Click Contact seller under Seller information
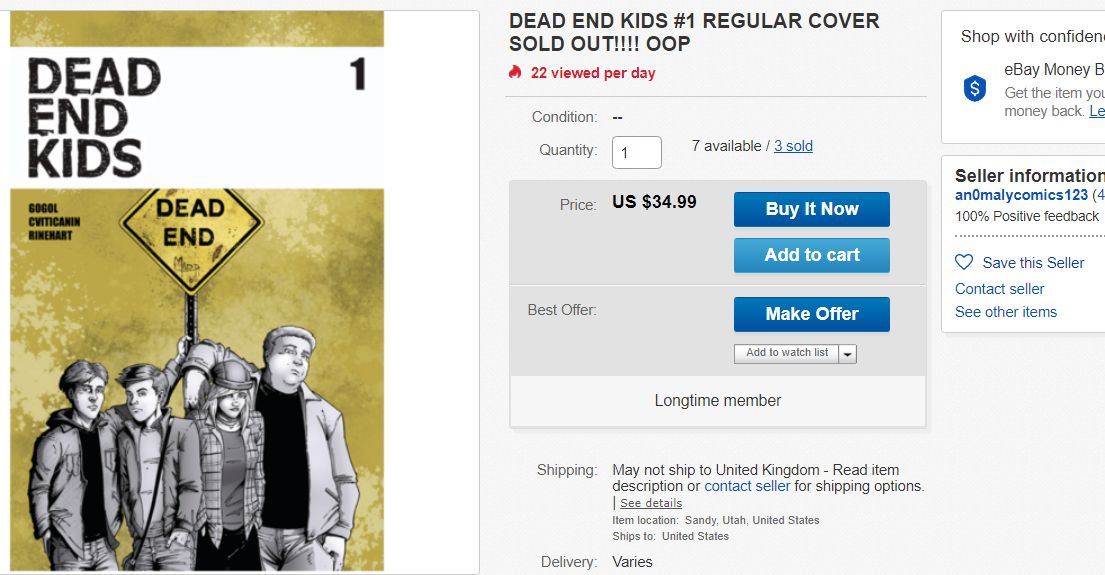Viewport: 1105px width, 575px height. coord(999,289)
